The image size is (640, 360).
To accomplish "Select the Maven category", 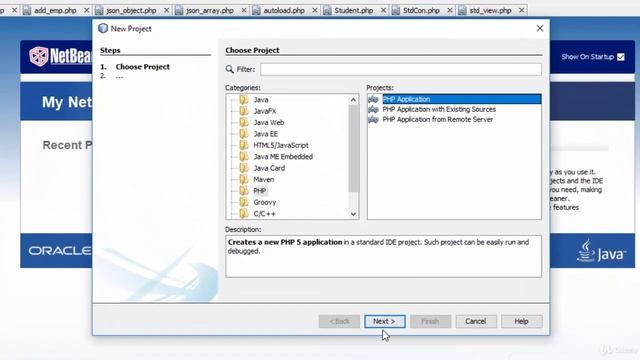I will [x=264, y=180].
